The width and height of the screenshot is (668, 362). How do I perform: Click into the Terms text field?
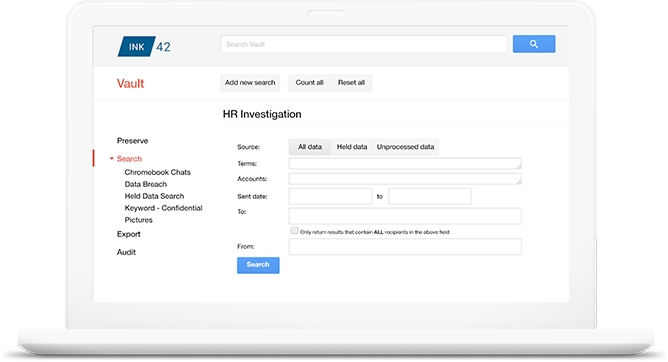(405, 164)
